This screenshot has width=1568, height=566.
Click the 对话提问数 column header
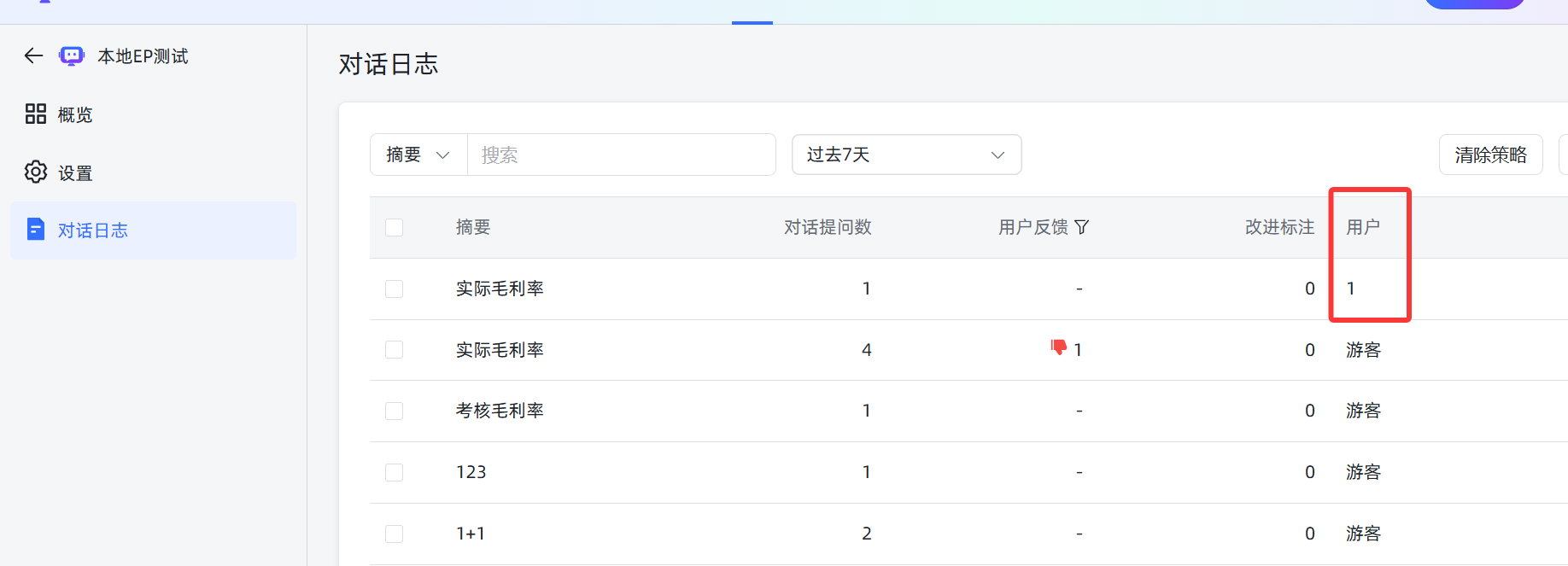(x=828, y=227)
